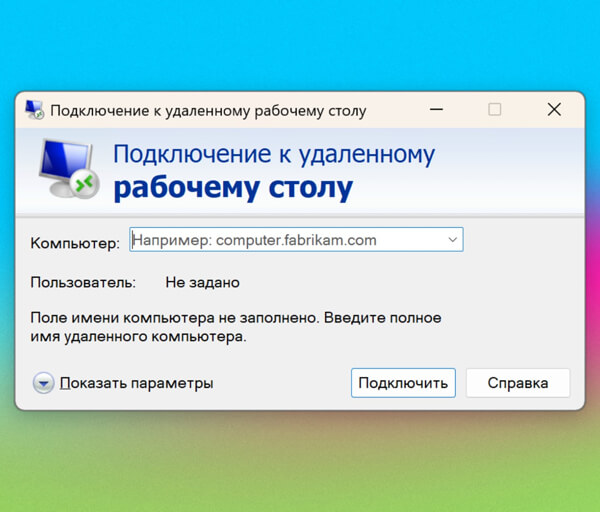Click the Компьютер name input field
This screenshot has width=600, height=512.
click(296, 240)
